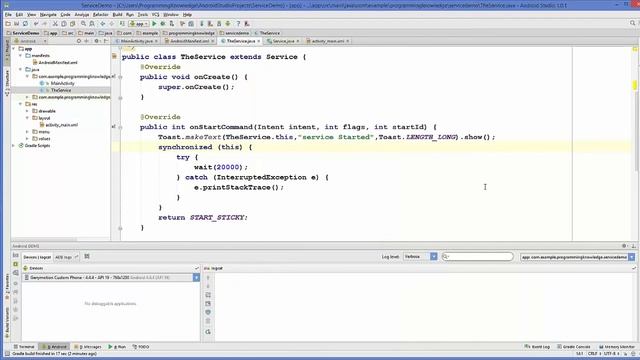Click the logcat scroll-up arrow icon
This screenshot has height=360, width=640.
click(208, 278)
